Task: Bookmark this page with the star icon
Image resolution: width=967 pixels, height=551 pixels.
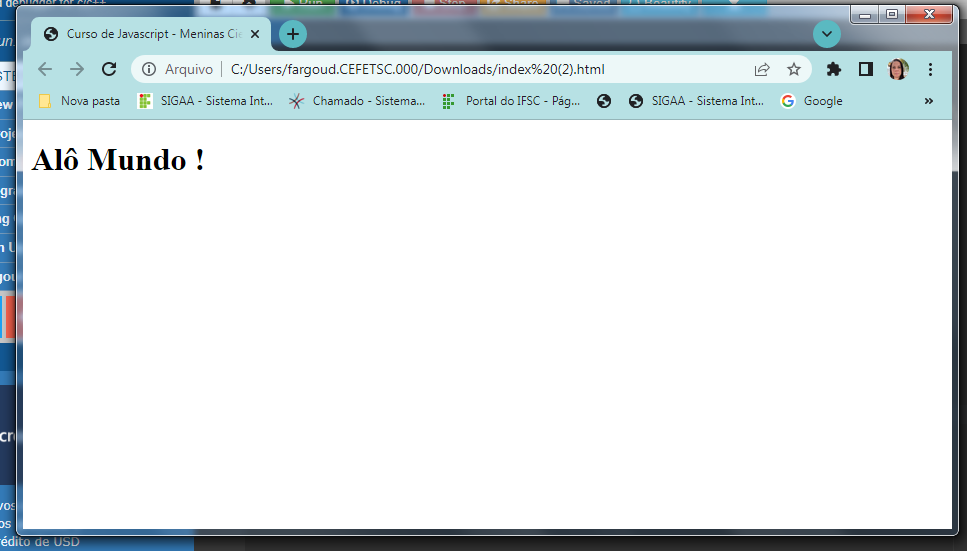Action: coord(794,69)
